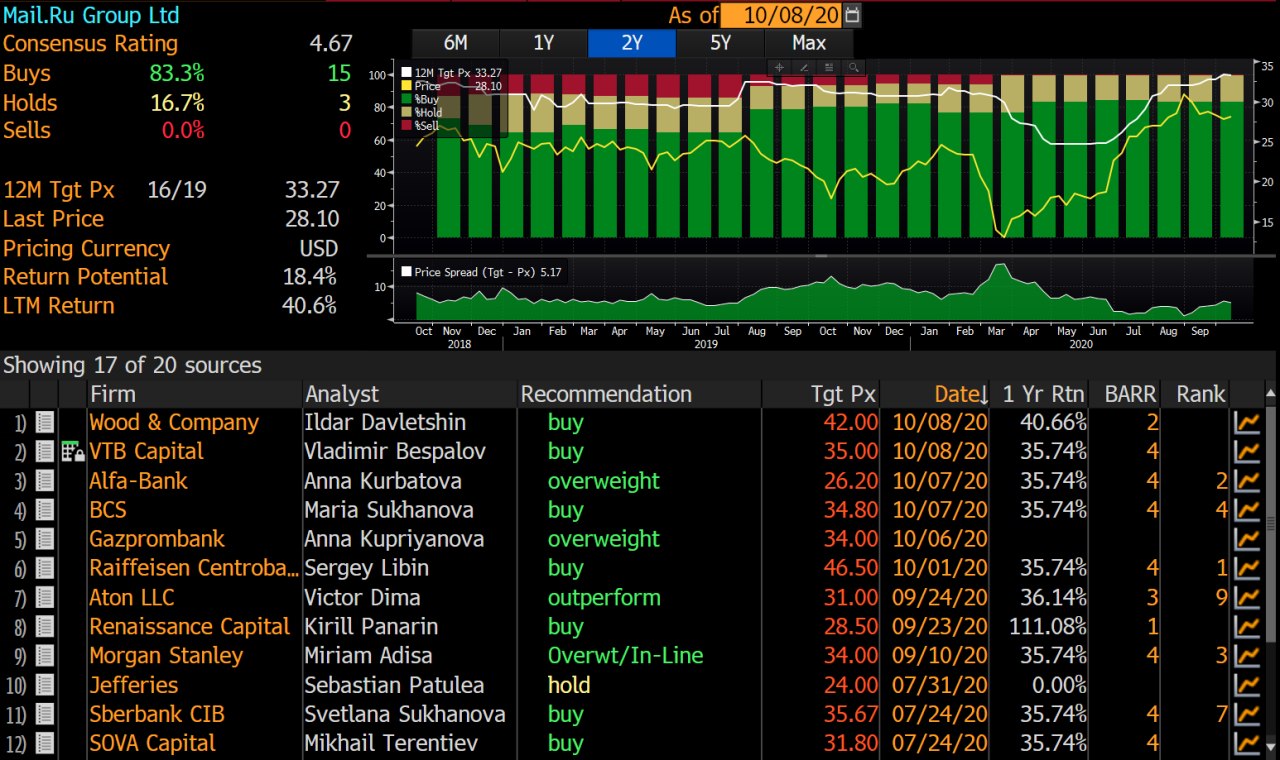Show the history chart icon for Jefferies
This screenshot has height=760, width=1280.
pyautogui.click(x=1247, y=685)
